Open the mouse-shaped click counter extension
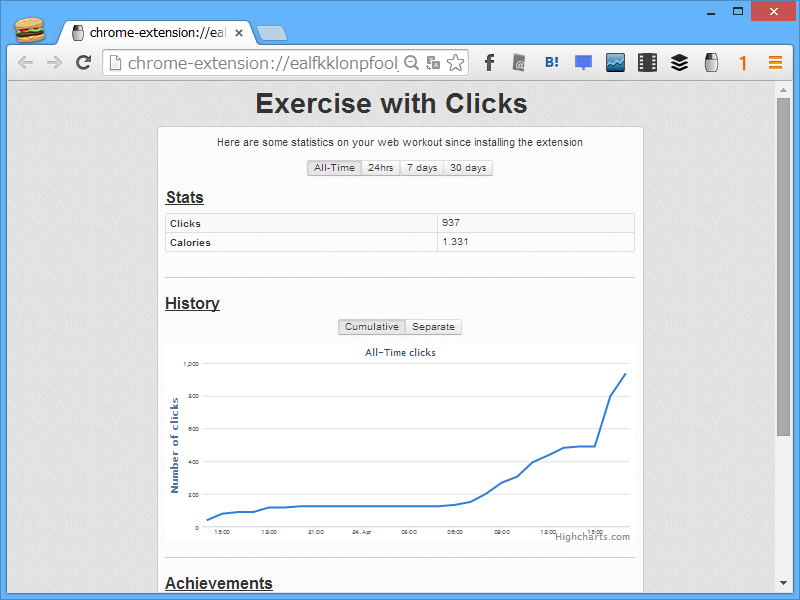This screenshot has width=800, height=600. (x=711, y=63)
